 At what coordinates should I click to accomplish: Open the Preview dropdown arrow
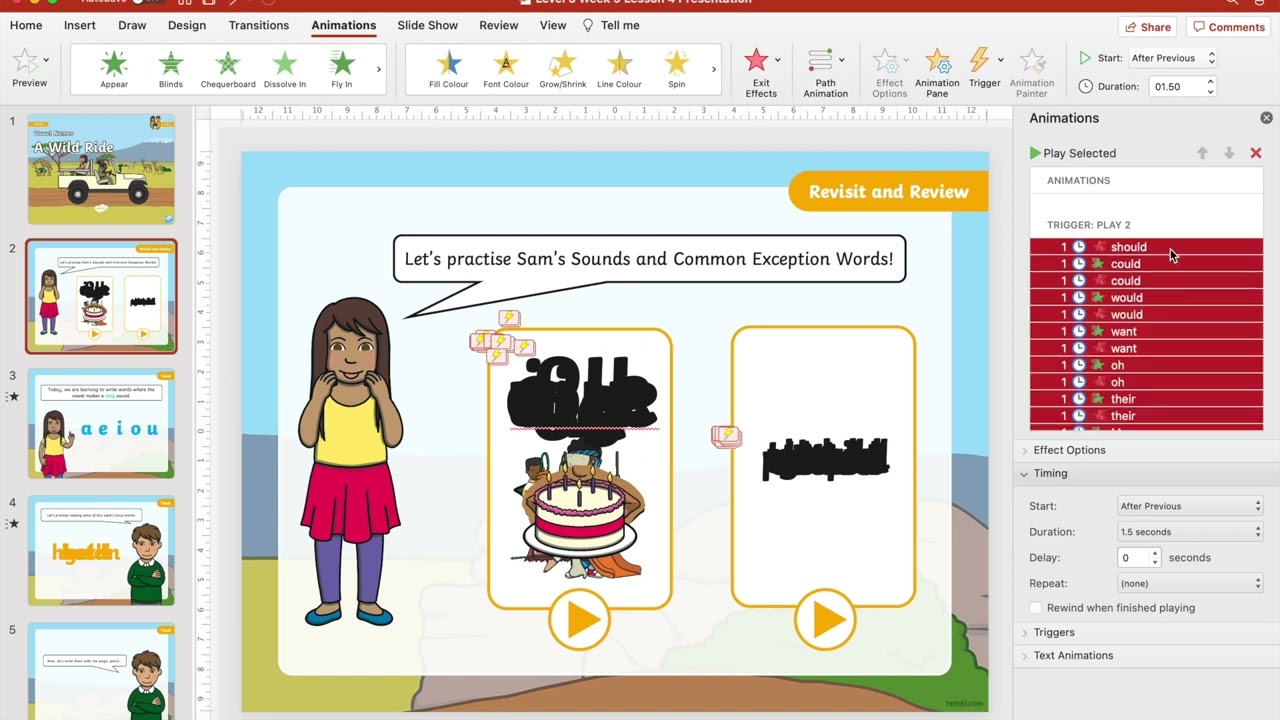(46, 60)
